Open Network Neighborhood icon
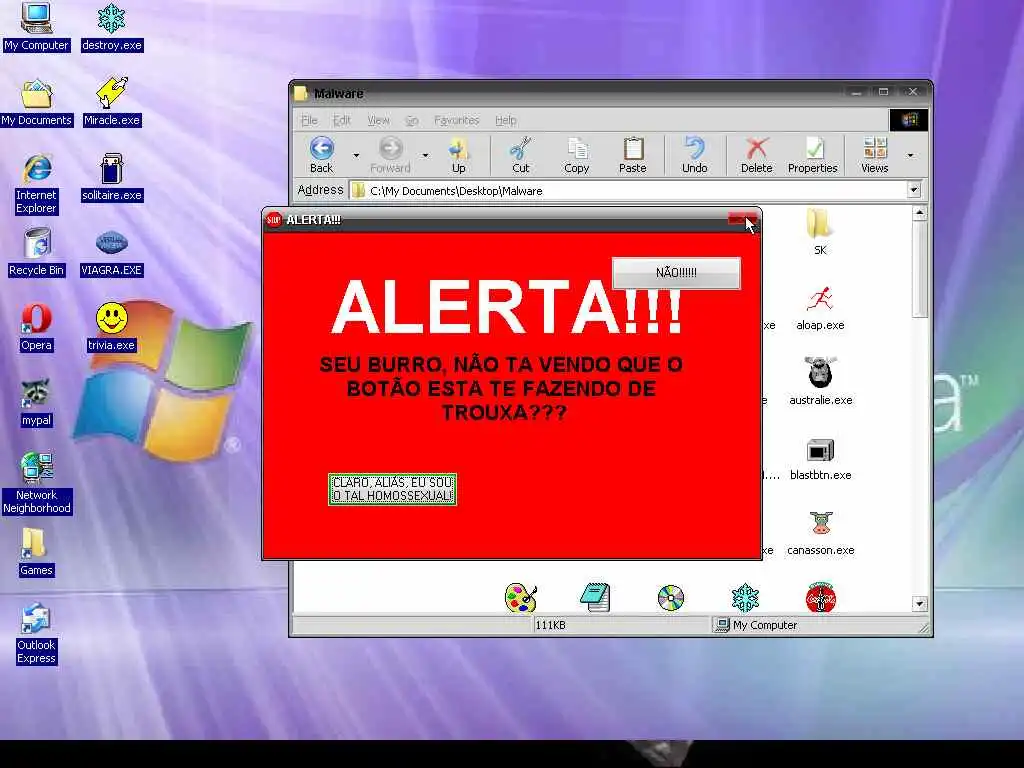The image size is (1024, 768). [37, 483]
